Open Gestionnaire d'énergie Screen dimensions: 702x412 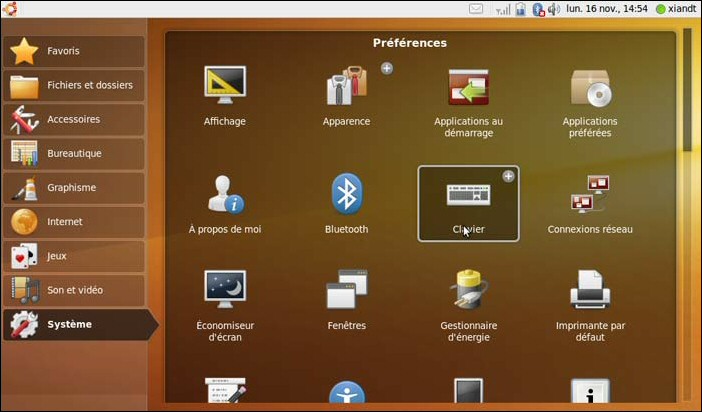click(468, 305)
